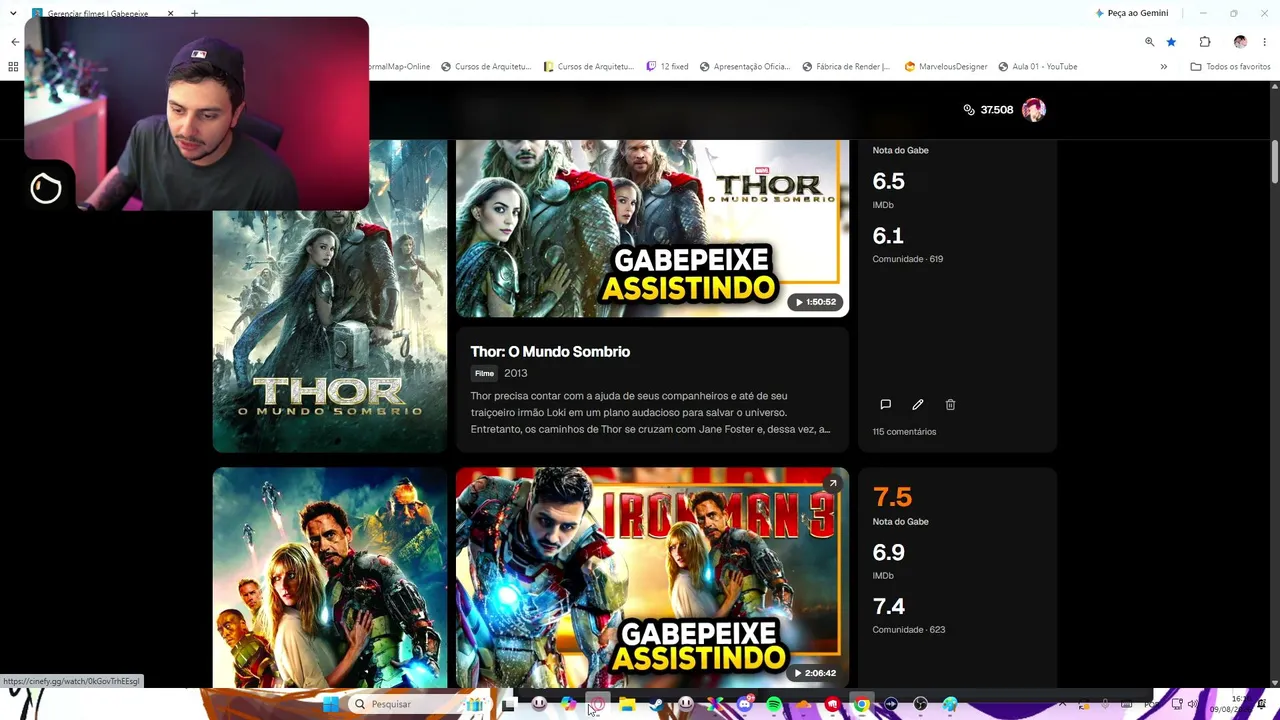Image resolution: width=1280 pixels, height=720 pixels.
Task: Click the Windows taskbar search box
Action: point(418,704)
